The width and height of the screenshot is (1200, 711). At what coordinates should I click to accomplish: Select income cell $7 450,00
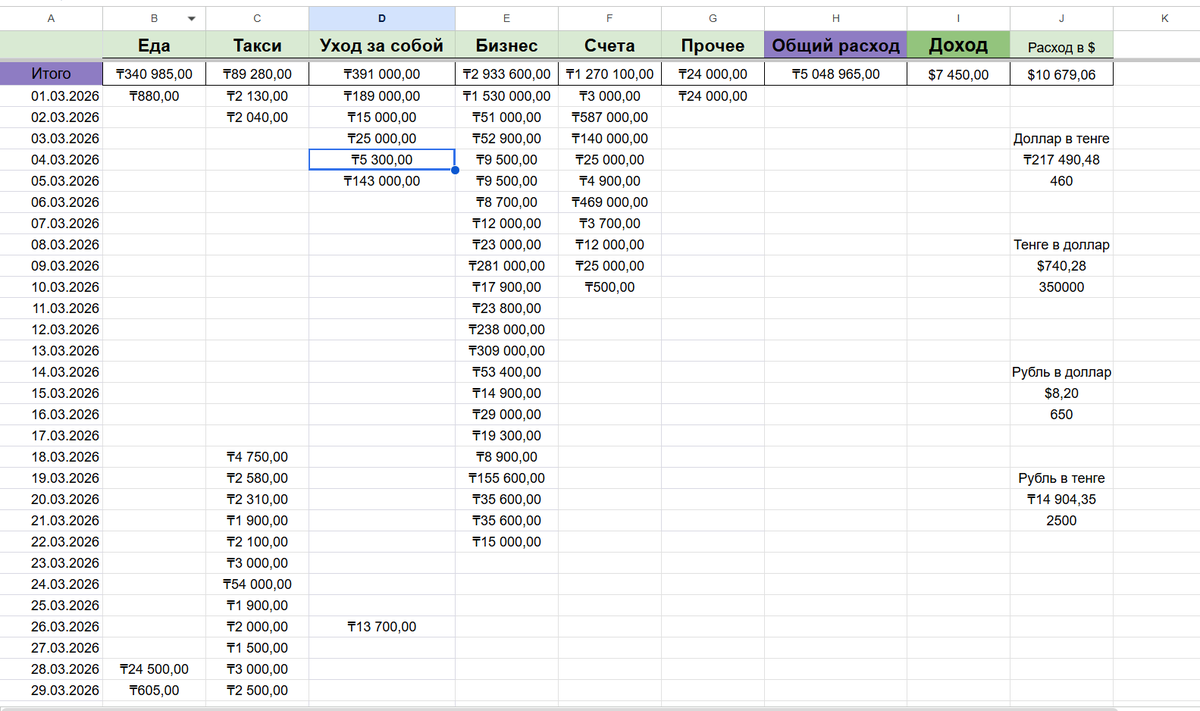[958, 74]
